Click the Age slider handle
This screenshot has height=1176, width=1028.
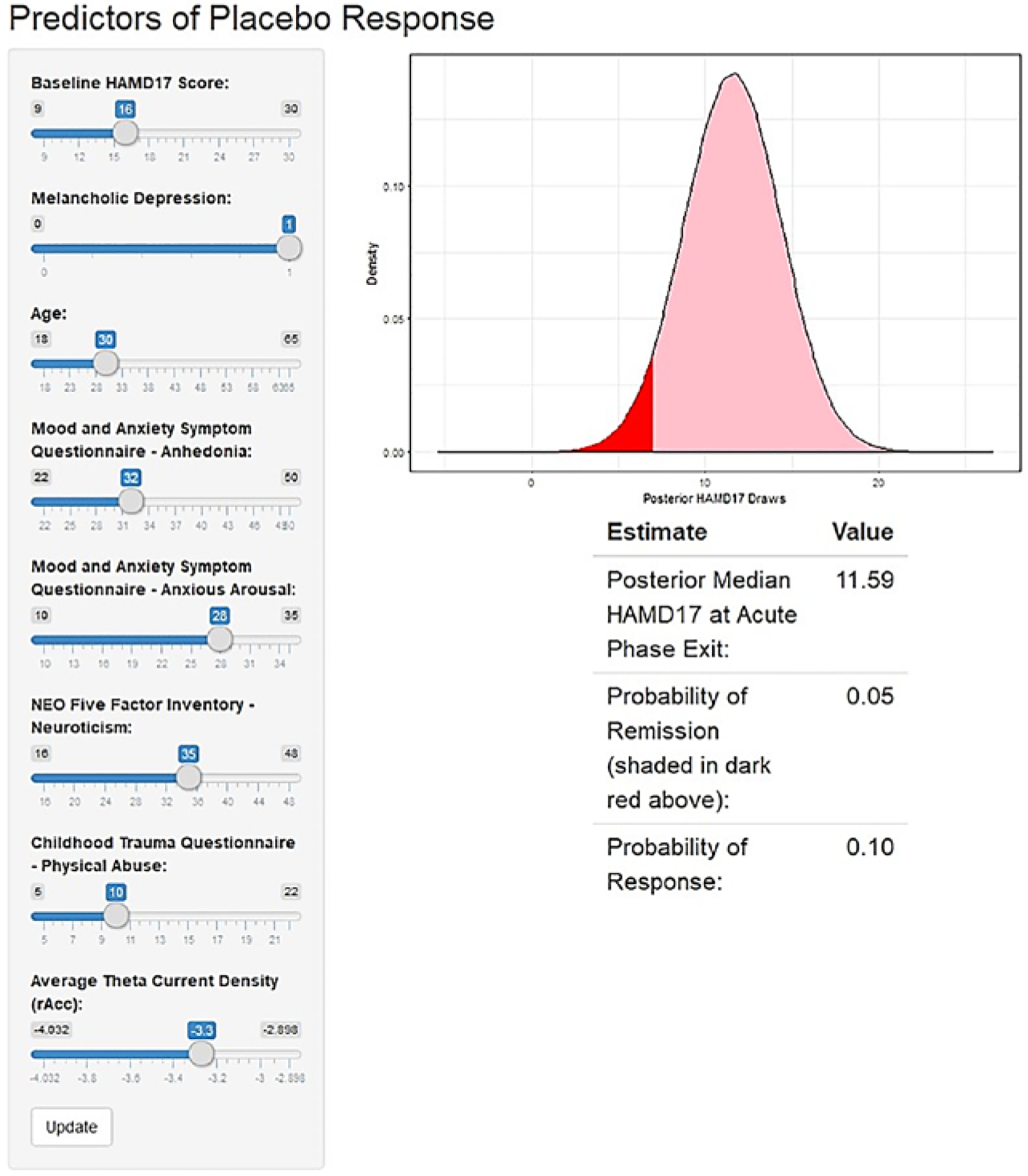106,363
